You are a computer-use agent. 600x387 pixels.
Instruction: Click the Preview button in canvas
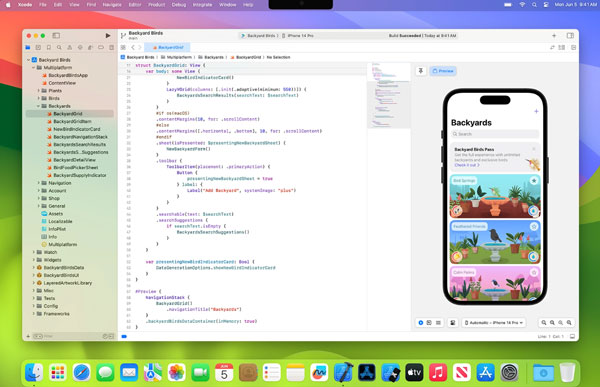pyautogui.click(x=443, y=71)
